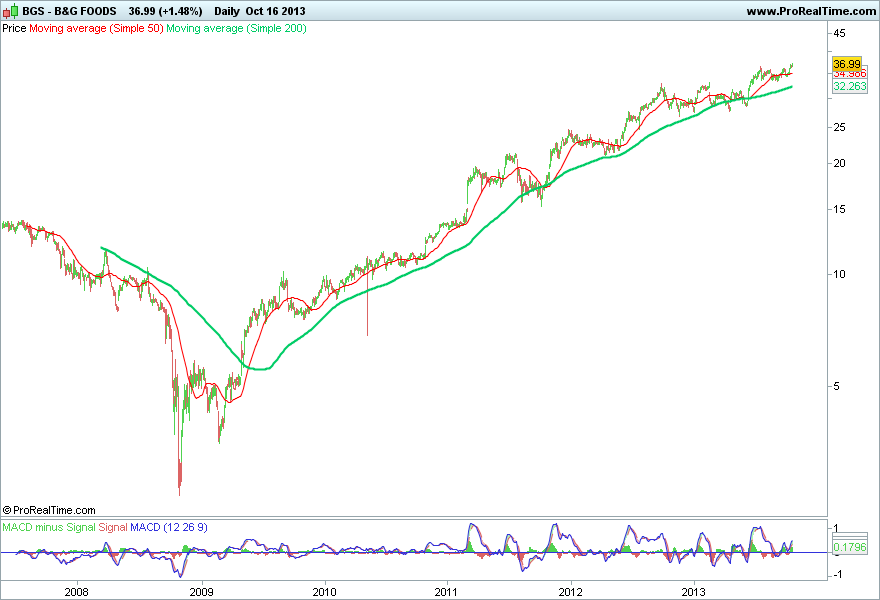Viewport: 880px width, 600px height.
Task: Open the www.ProRealTime.com link
Action: click(x=811, y=11)
